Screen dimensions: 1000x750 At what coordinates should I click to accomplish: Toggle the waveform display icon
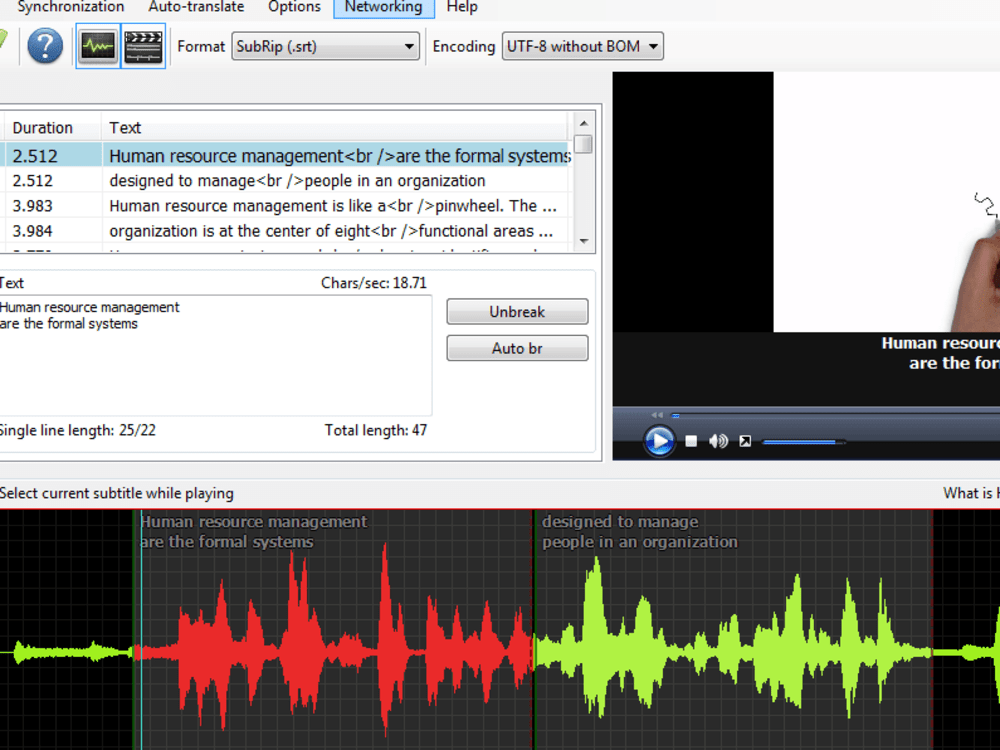click(98, 46)
